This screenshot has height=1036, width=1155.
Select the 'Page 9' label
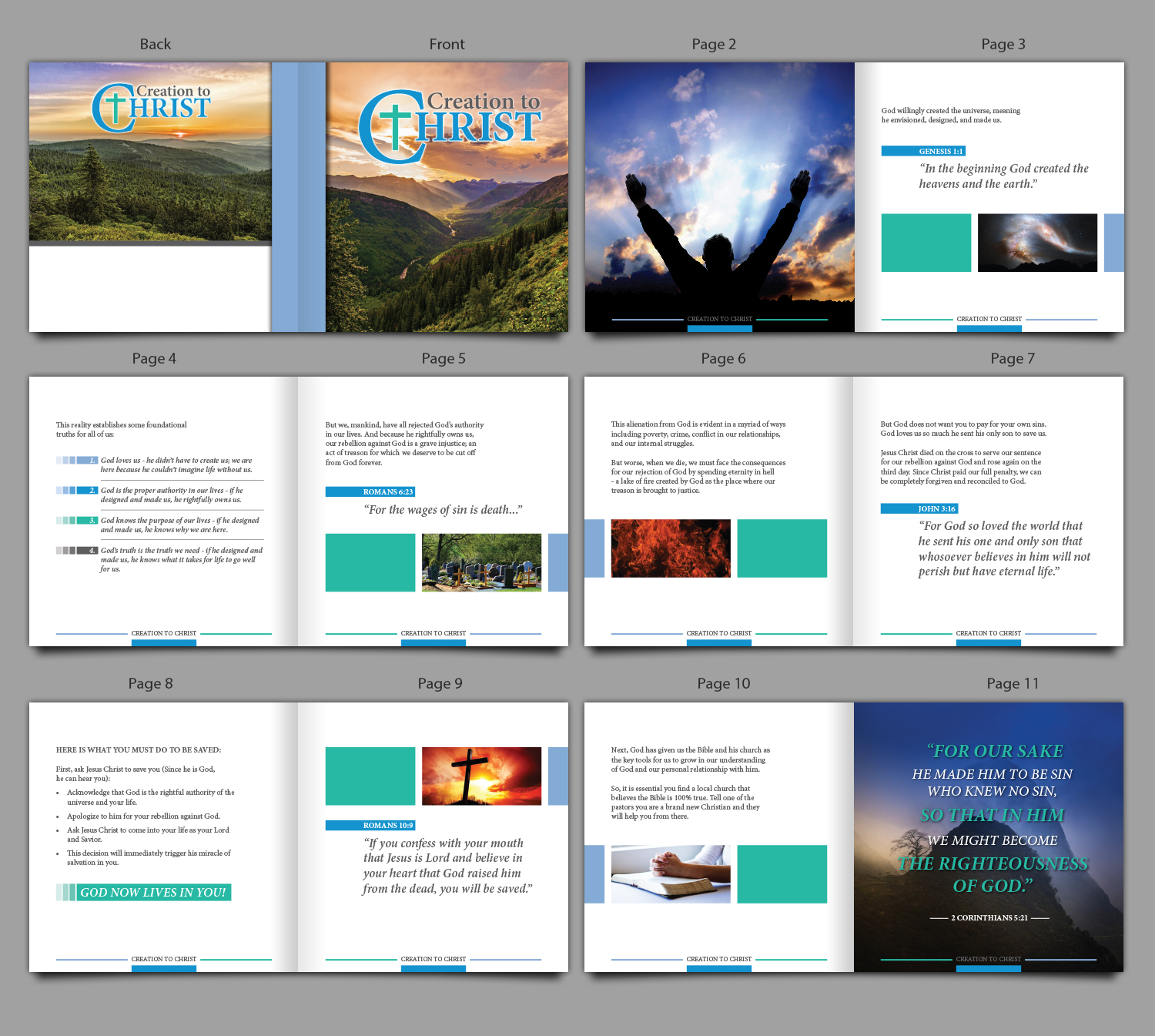[440, 683]
